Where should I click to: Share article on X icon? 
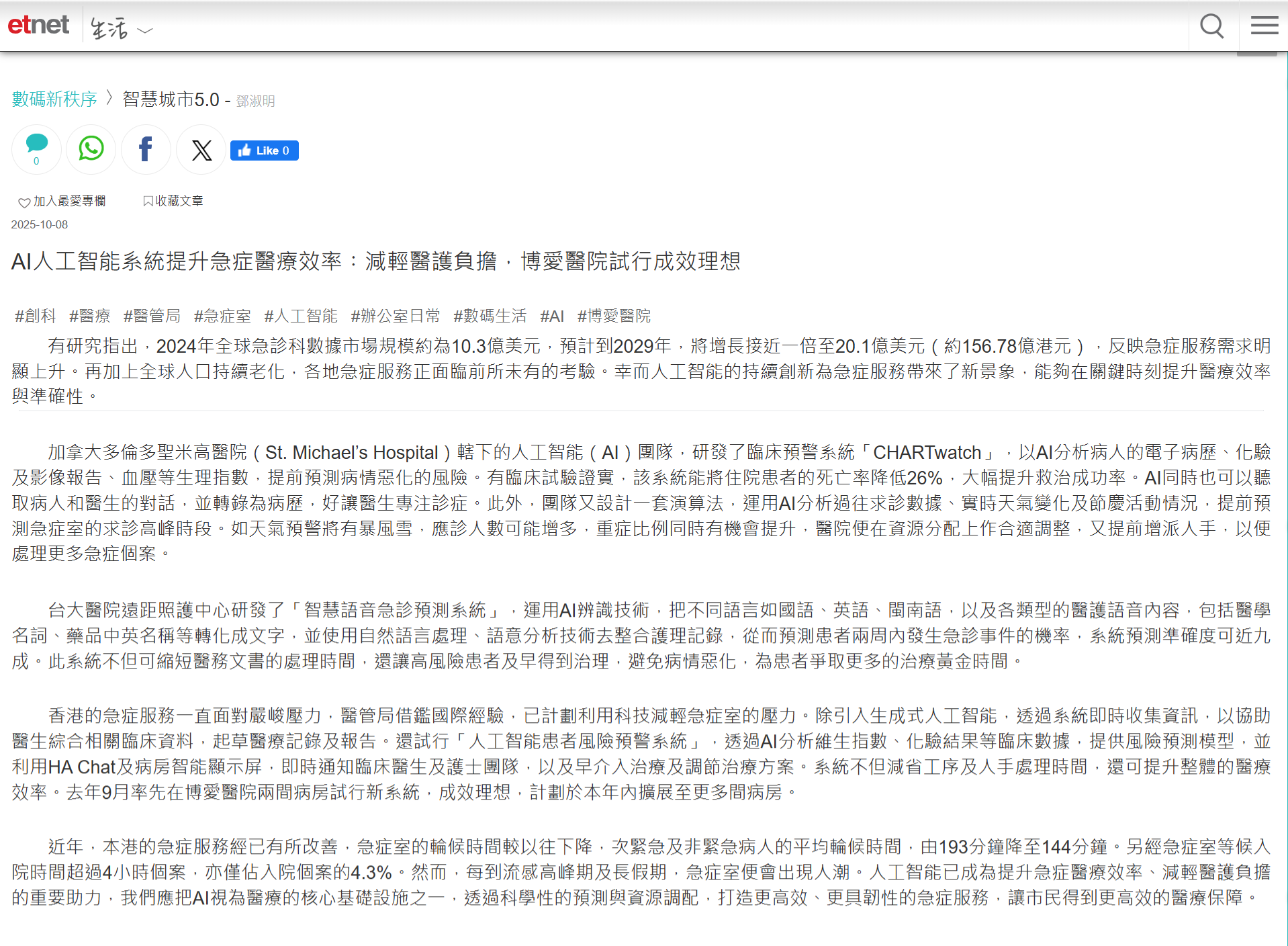(201, 150)
